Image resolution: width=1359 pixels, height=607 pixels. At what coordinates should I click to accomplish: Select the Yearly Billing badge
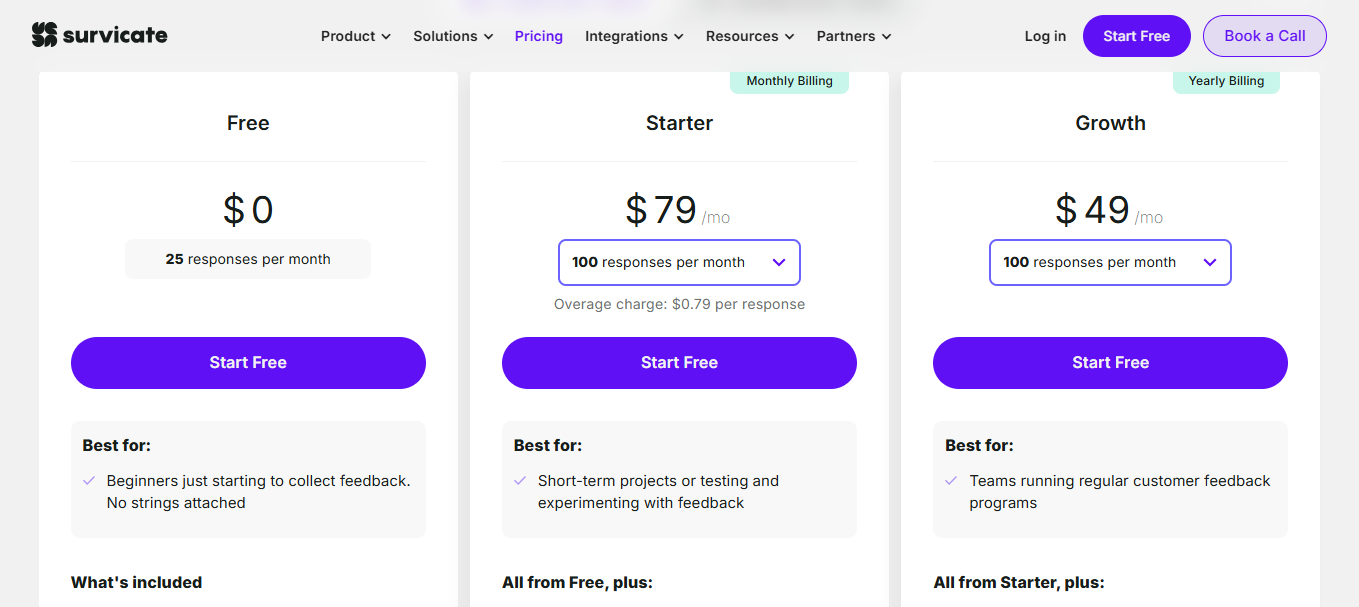coord(1226,81)
